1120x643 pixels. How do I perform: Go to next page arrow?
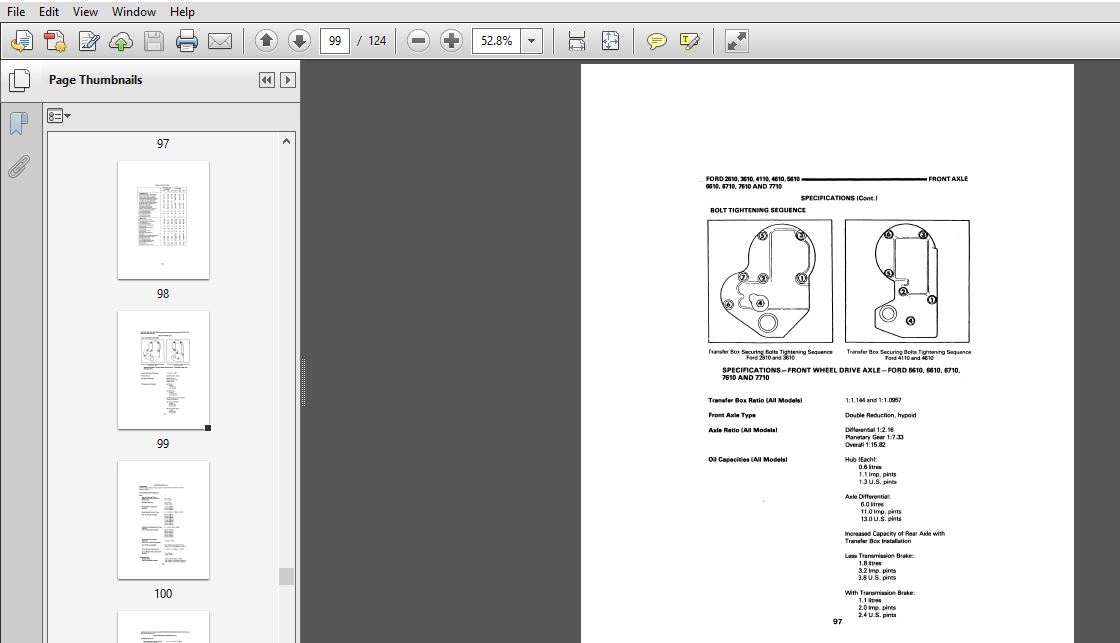(299, 41)
